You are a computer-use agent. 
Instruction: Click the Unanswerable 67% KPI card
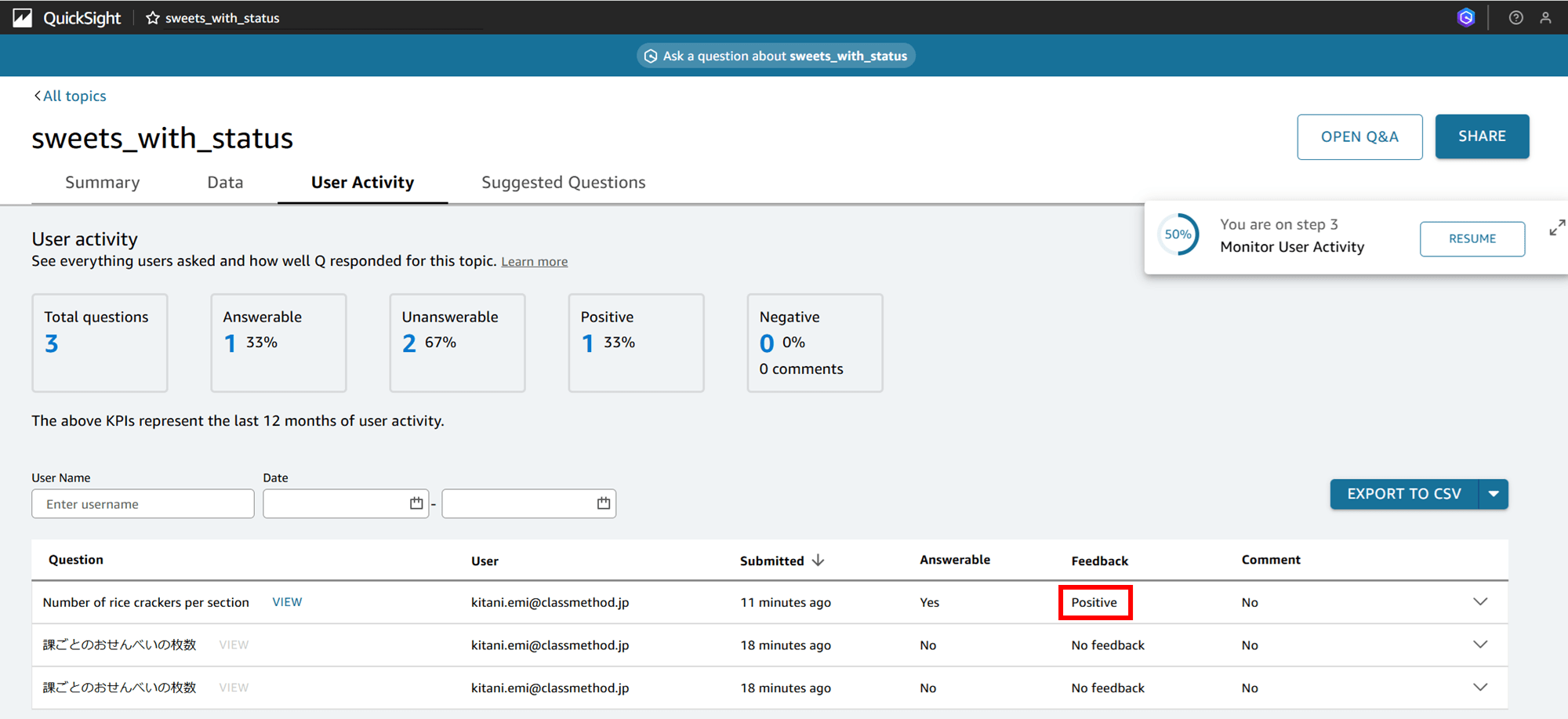pos(457,343)
